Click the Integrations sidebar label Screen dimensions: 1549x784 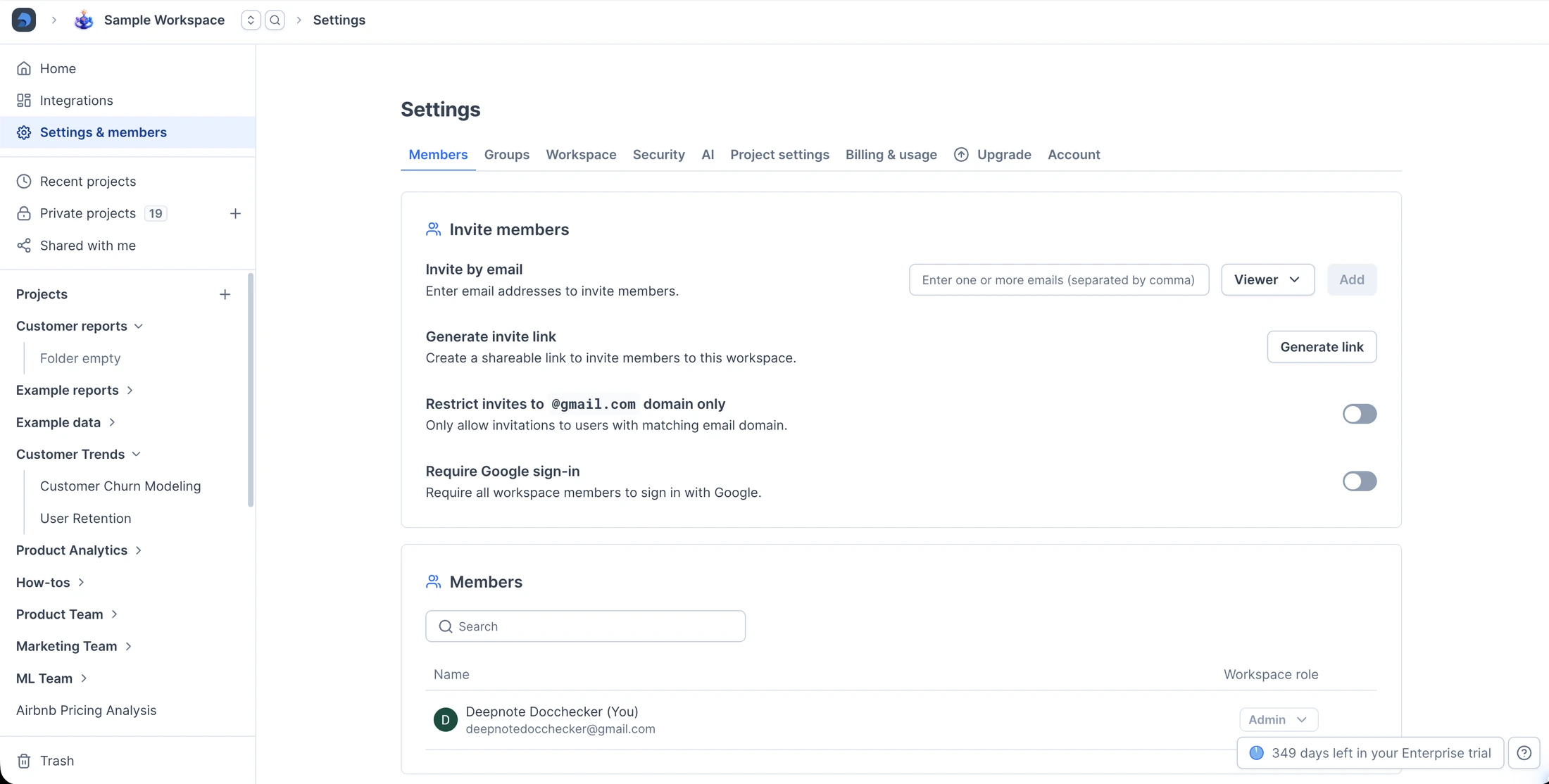[77, 101]
